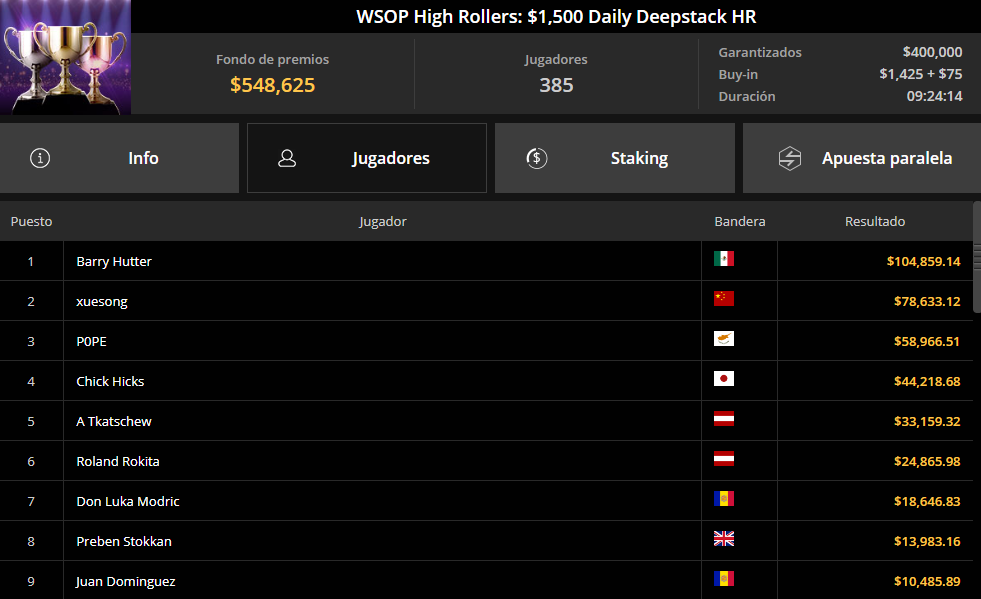Click the UK flag next to Preben Stokkan
Image resolution: width=981 pixels, height=599 pixels.
pos(724,539)
